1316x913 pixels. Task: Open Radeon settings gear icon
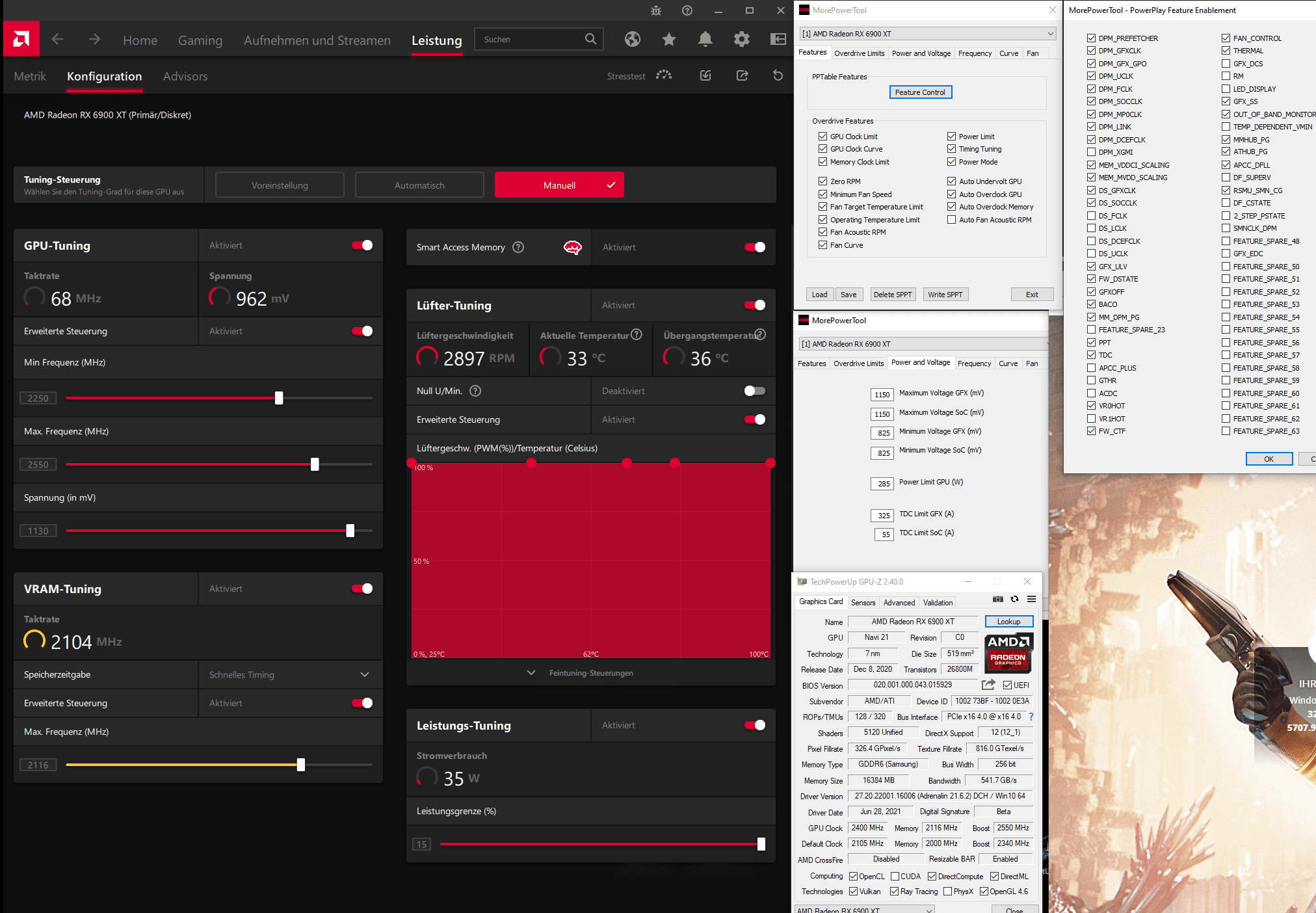pos(742,40)
